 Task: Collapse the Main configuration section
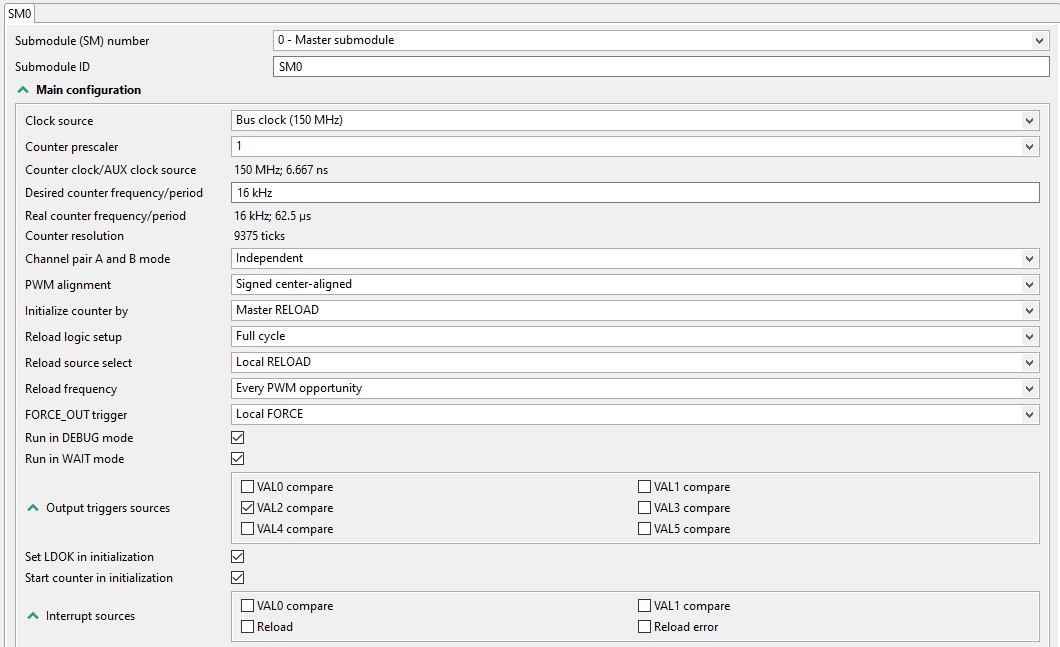23,90
